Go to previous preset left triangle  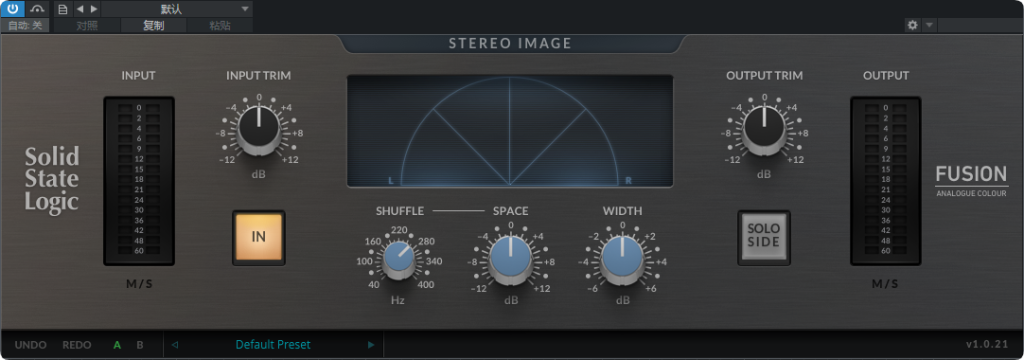tap(174, 345)
